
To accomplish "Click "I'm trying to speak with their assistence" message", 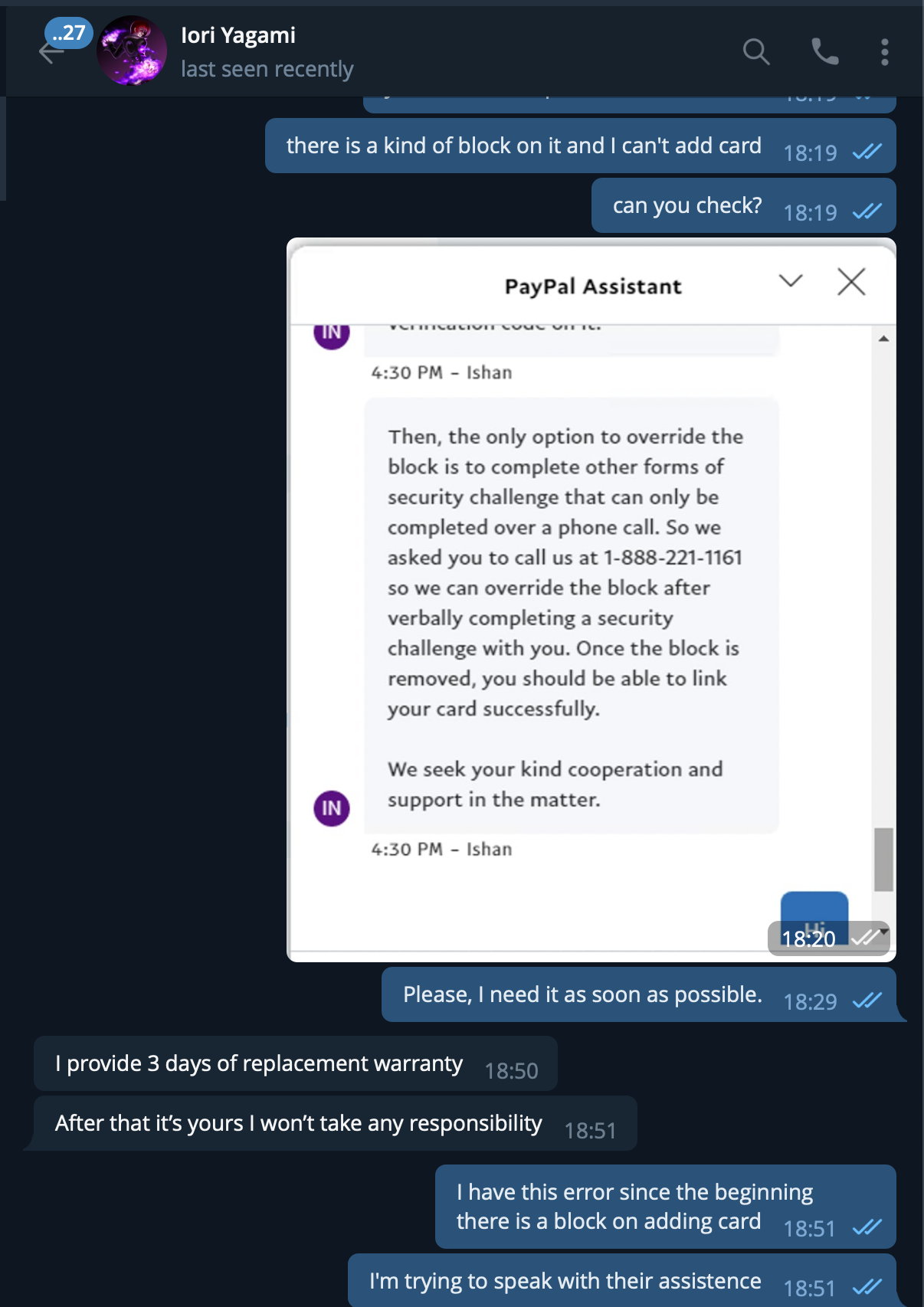I will pos(565,1281).
